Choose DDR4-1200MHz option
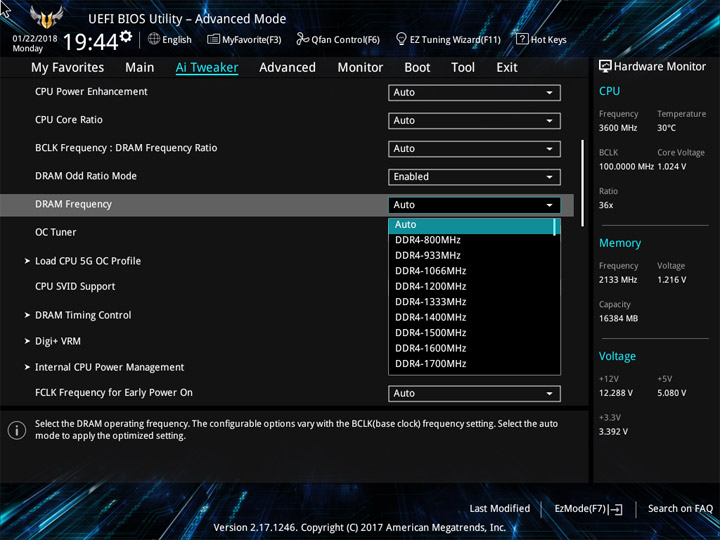This screenshot has height=540, width=720. 472,287
